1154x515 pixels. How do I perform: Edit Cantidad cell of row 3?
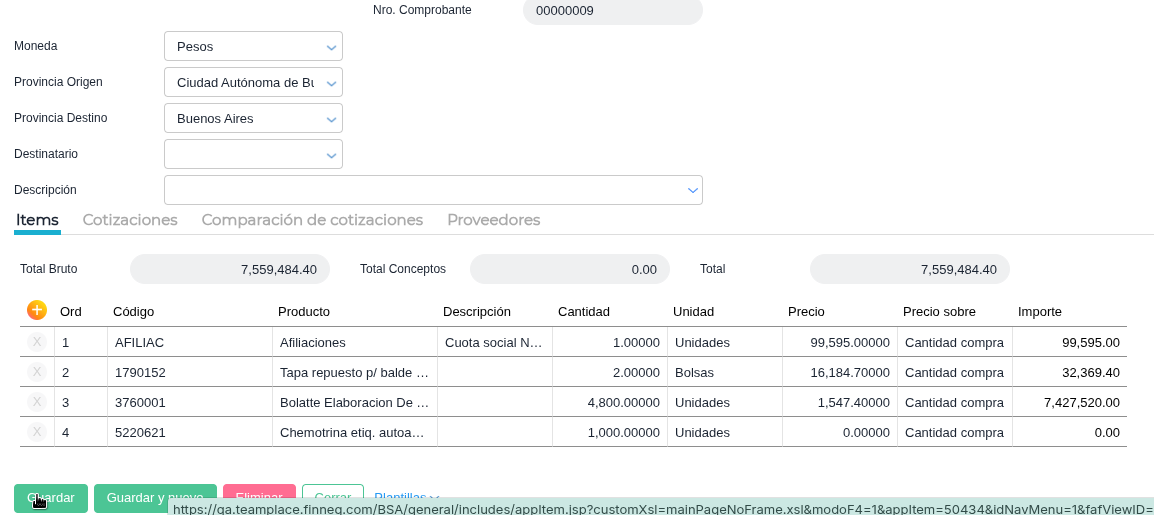[x=609, y=402]
